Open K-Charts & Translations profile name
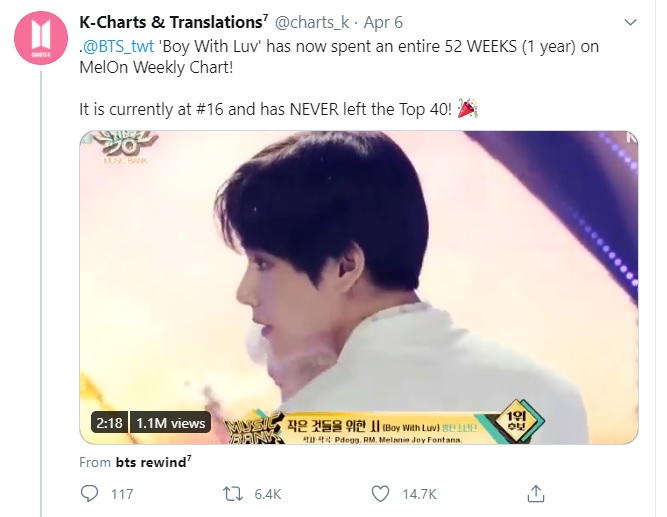 167,22
